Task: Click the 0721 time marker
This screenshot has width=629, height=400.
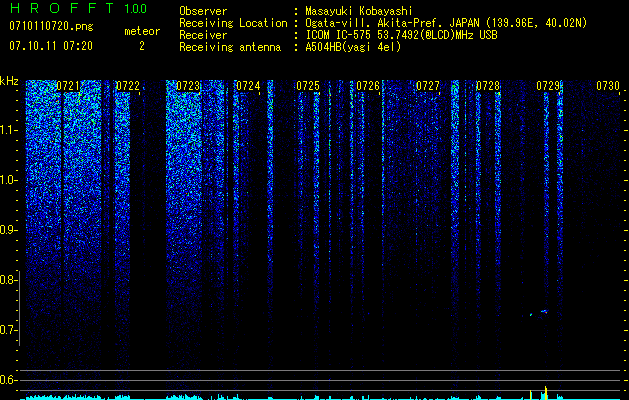Action: coord(68,86)
